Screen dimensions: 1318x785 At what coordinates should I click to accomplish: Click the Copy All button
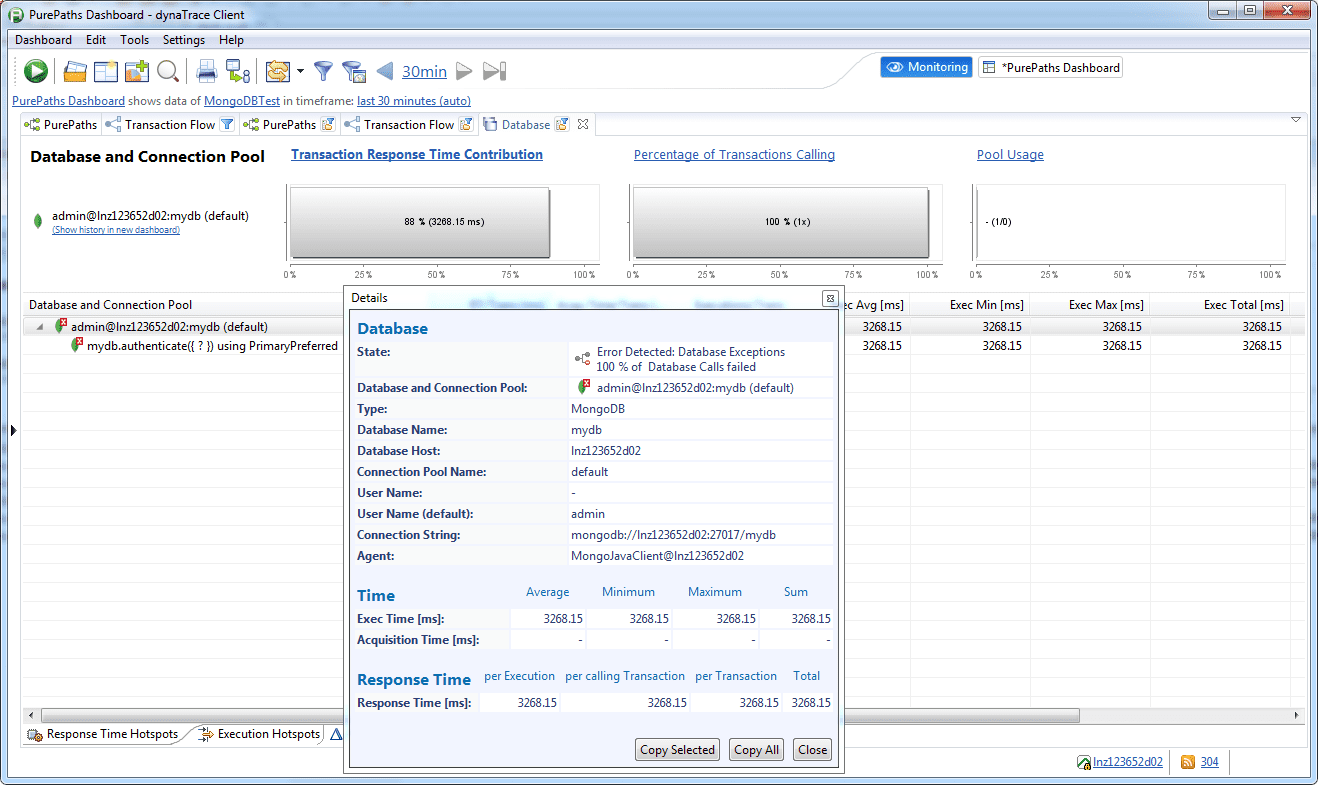tap(756, 750)
